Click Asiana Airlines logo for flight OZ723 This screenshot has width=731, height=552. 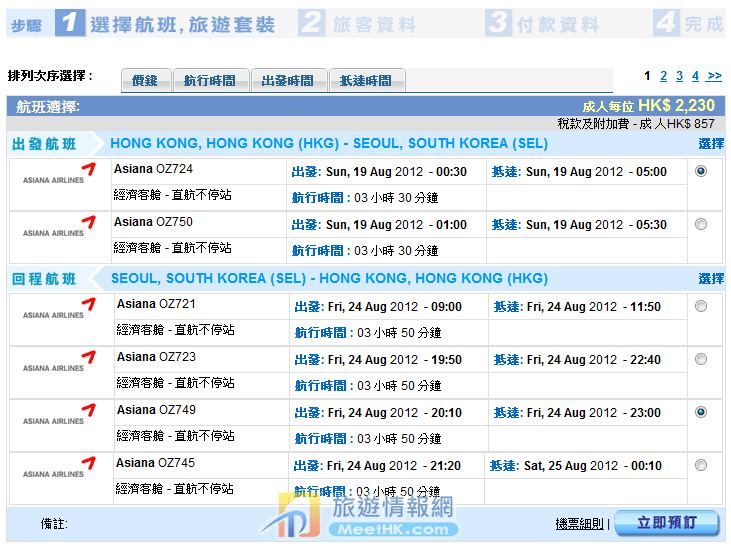click(59, 363)
